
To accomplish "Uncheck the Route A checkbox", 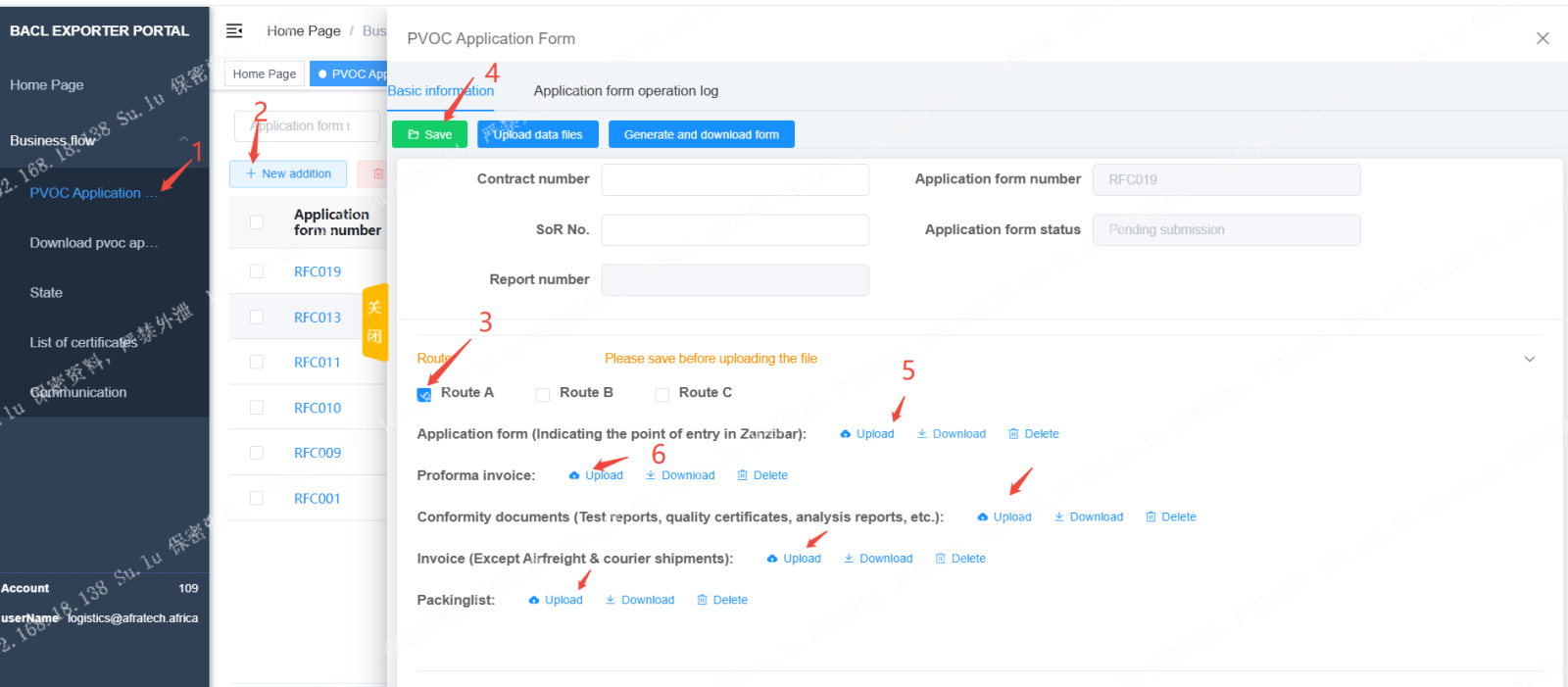I will point(424,394).
